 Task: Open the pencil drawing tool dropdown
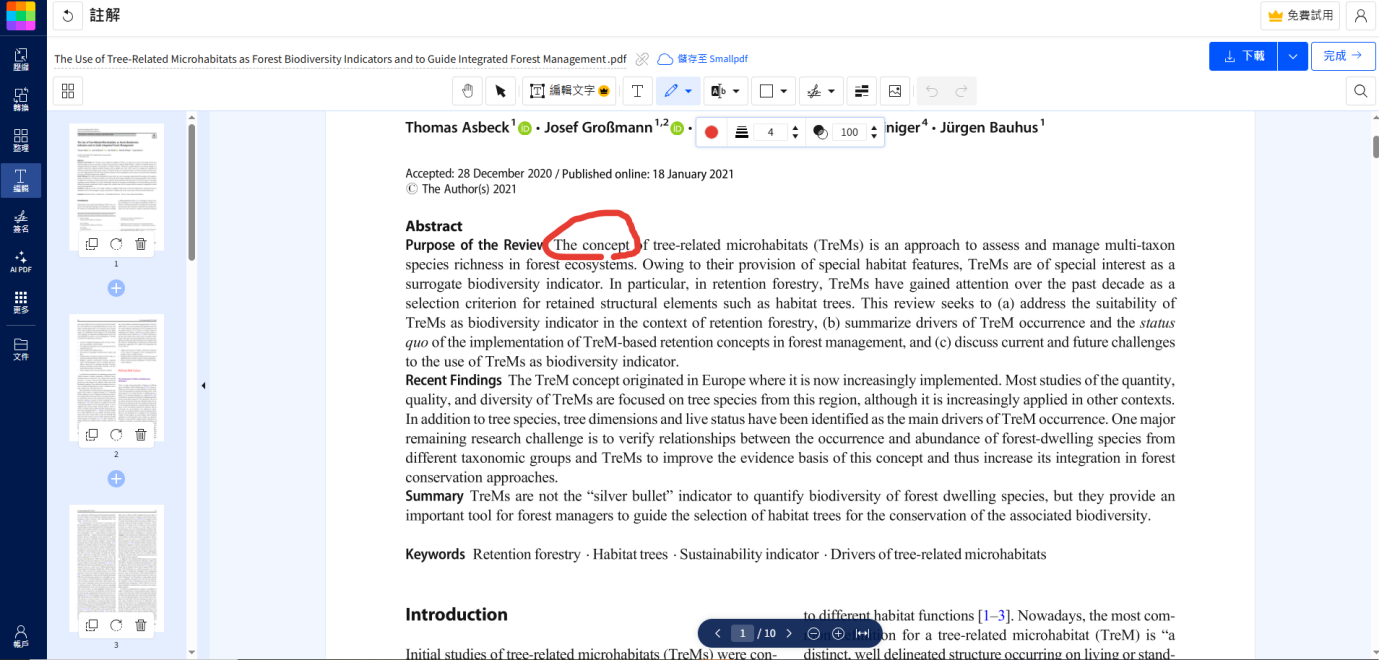point(689,91)
